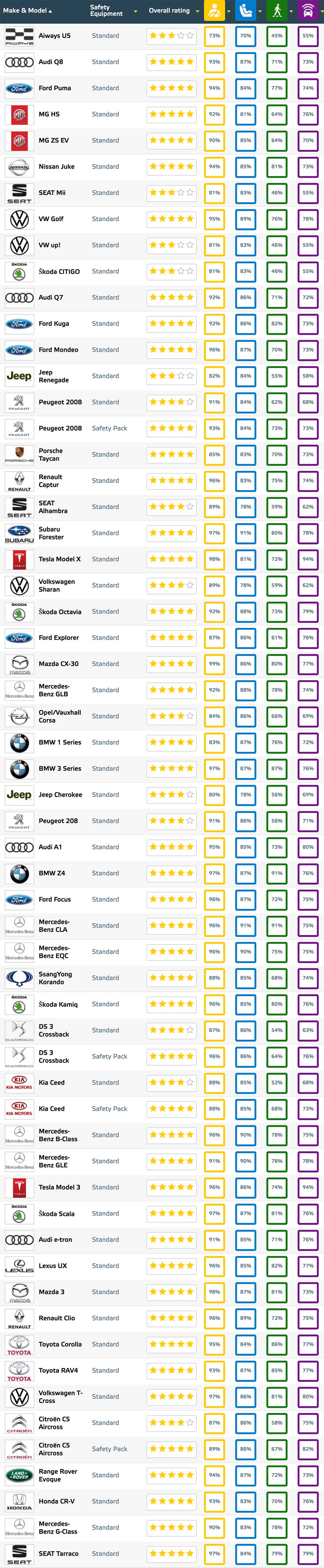This screenshot has width=324, height=1568.
Task: Click the Subaru Forester logo
Action: (19, 533)
